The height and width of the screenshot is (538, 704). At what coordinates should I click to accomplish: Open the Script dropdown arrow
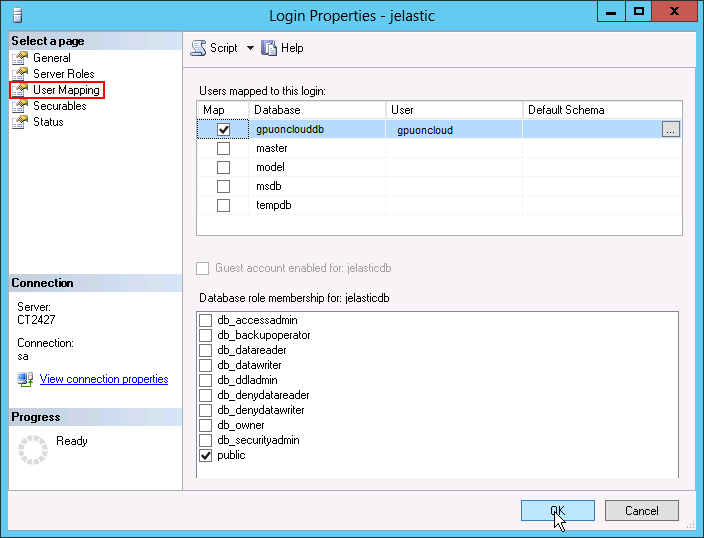[250, 48]
